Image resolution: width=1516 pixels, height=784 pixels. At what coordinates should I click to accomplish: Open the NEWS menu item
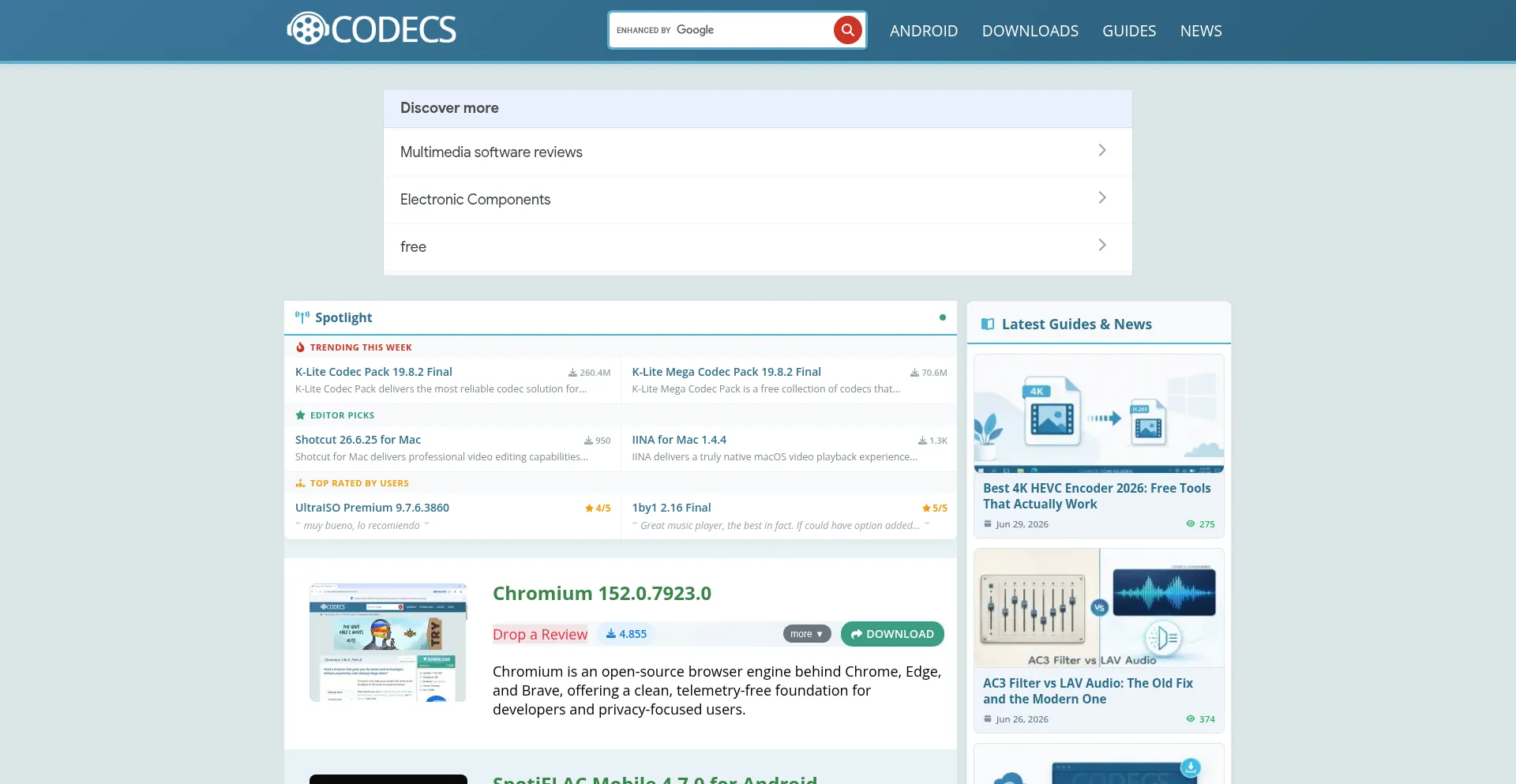click(x=1201, y=31)
